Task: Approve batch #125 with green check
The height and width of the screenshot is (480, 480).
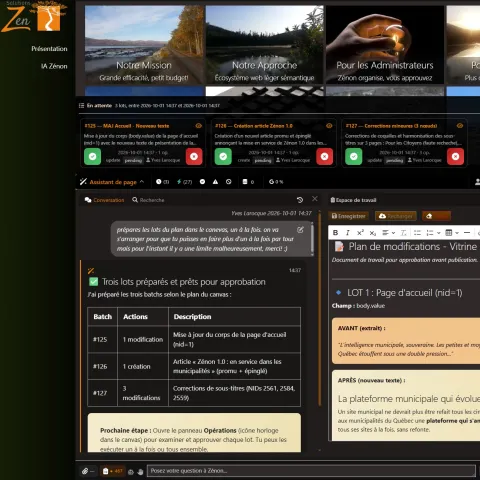Action: click(92, 157)
